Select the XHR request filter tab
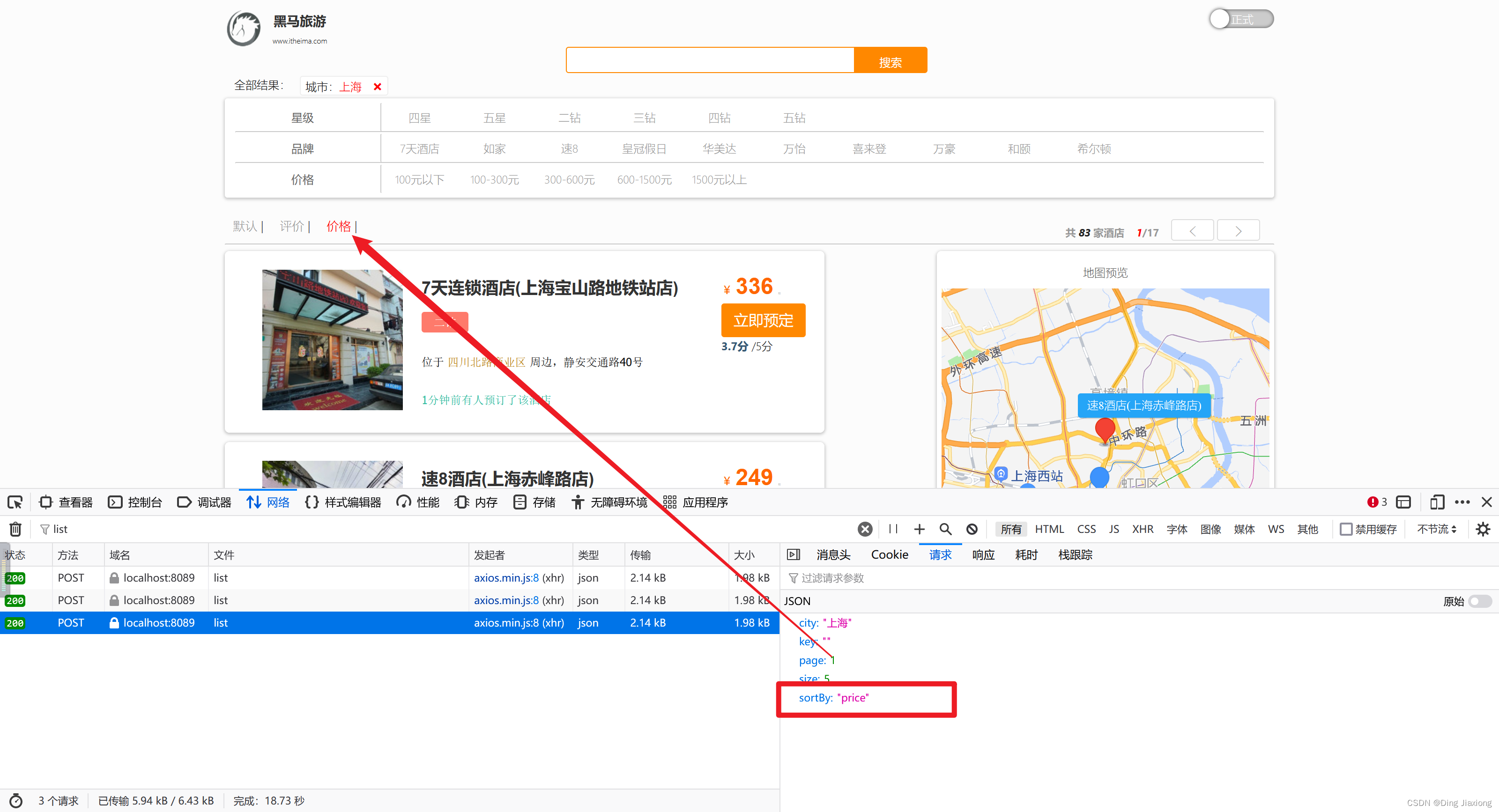The height and width of the screenshot is (812, 1499). tap(1143, 529)
